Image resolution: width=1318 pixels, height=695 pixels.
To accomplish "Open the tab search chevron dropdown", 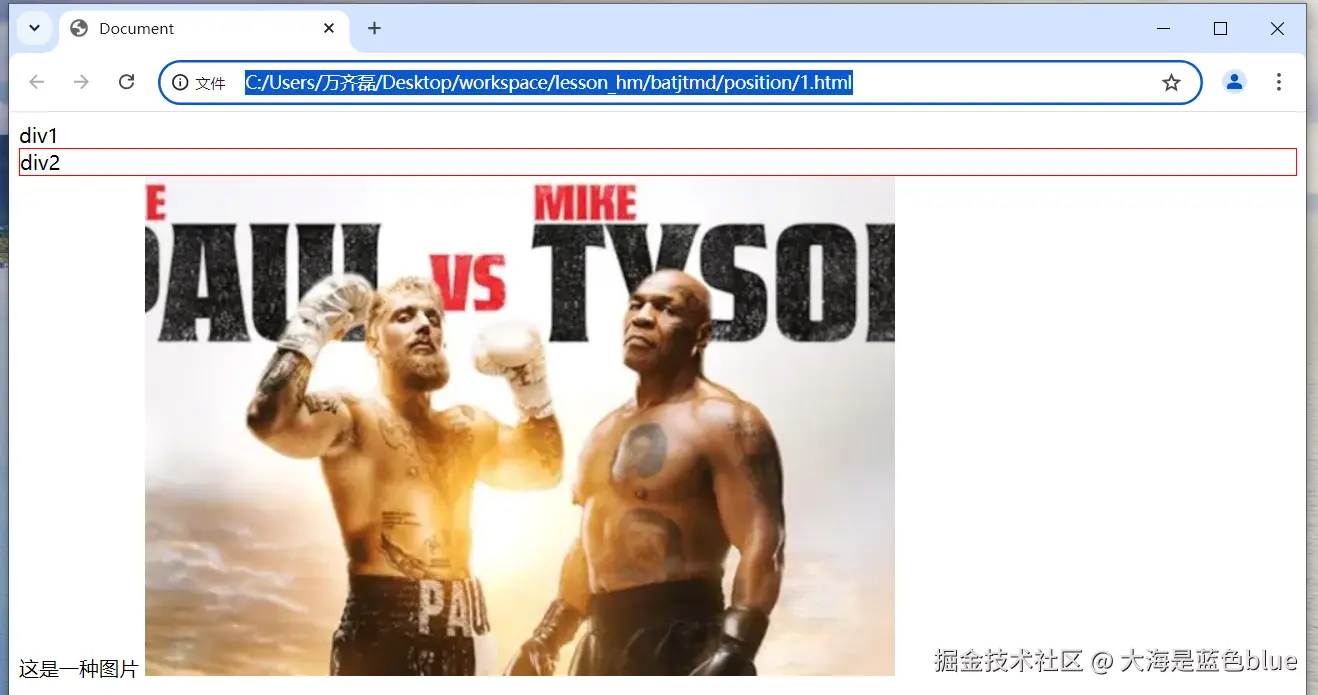I will pos(33,28).
